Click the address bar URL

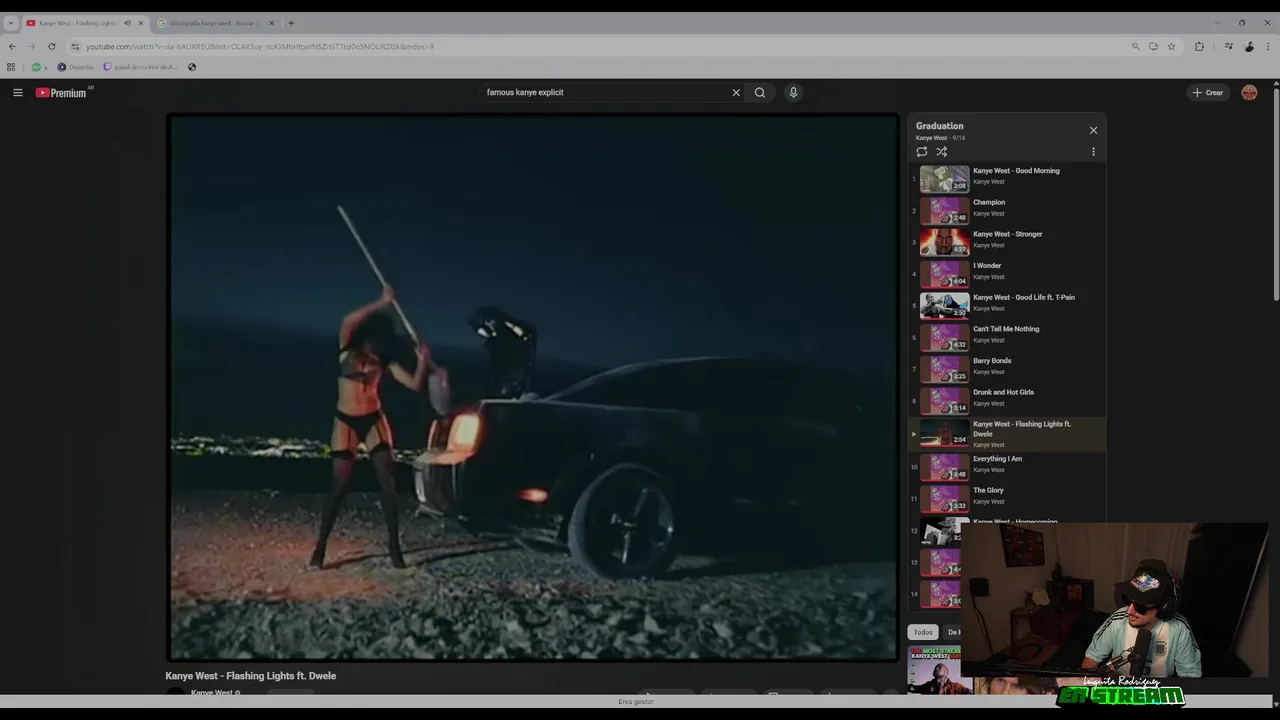point(260,46)
